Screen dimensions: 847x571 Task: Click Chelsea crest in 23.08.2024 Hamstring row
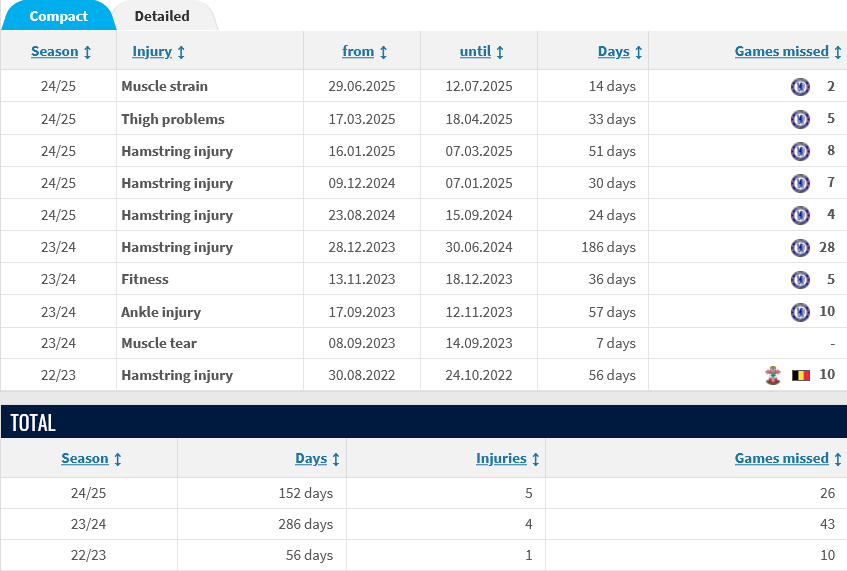(800, 215)
